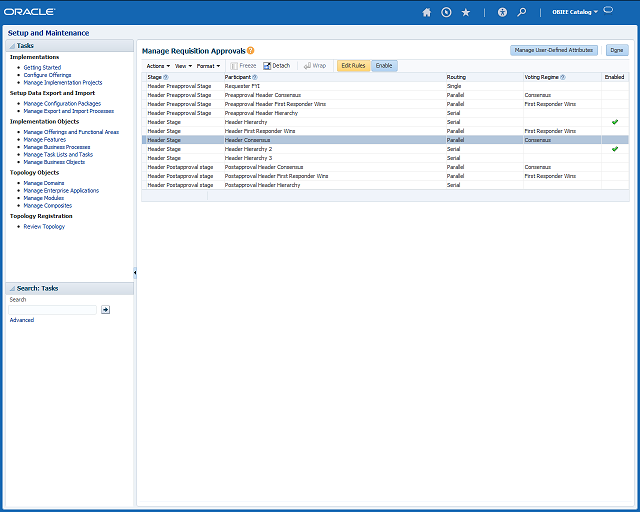The height and width of the screenshot is (512, 640).
Task: Click the Advanced search link
Action: 22,320
